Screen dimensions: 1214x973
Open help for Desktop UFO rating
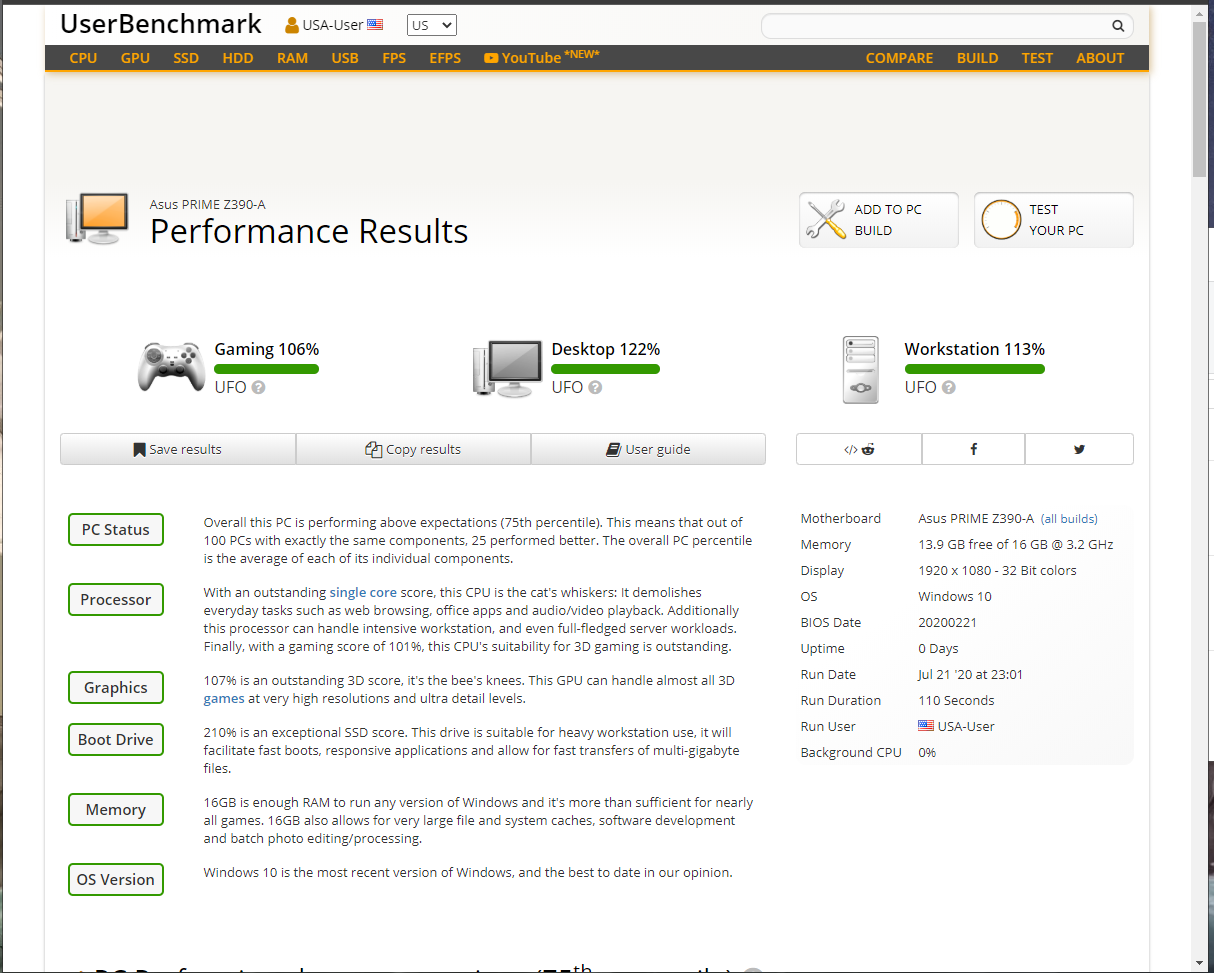click(595, 388)
